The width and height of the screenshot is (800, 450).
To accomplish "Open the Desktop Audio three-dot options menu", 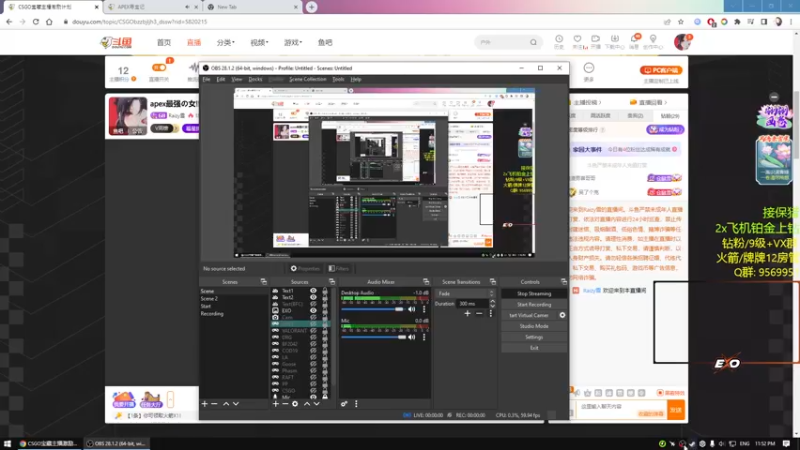I will [424, 309].
